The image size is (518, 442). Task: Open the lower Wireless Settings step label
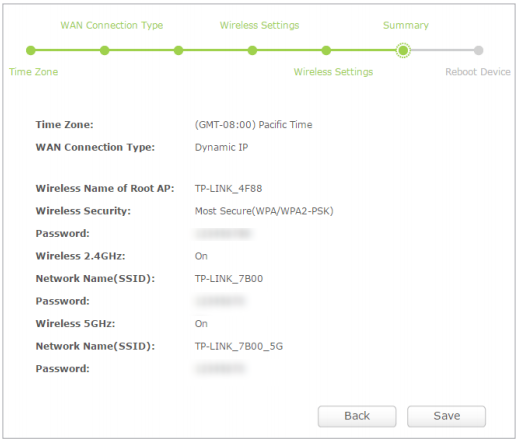(x=333, y=72)
